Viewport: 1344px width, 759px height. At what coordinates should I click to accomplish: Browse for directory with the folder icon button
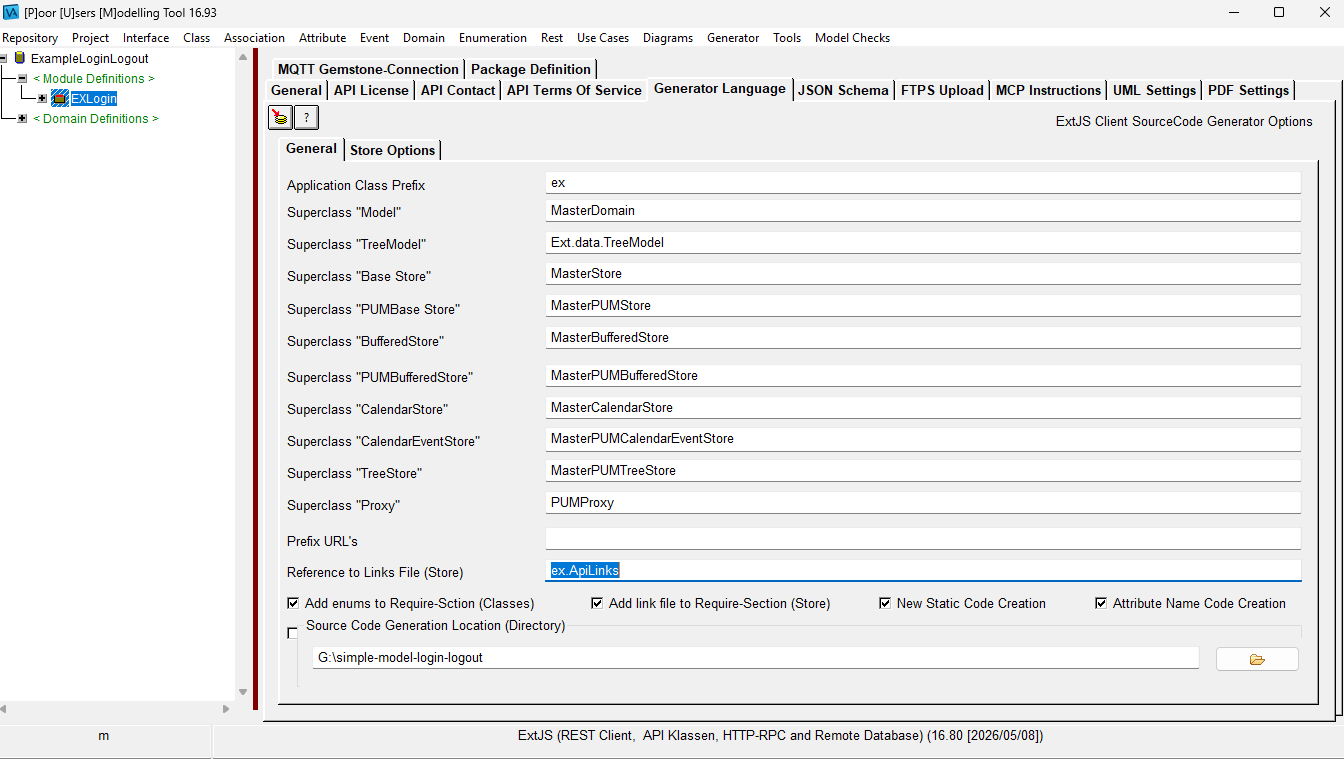[x=1257, y=659]
